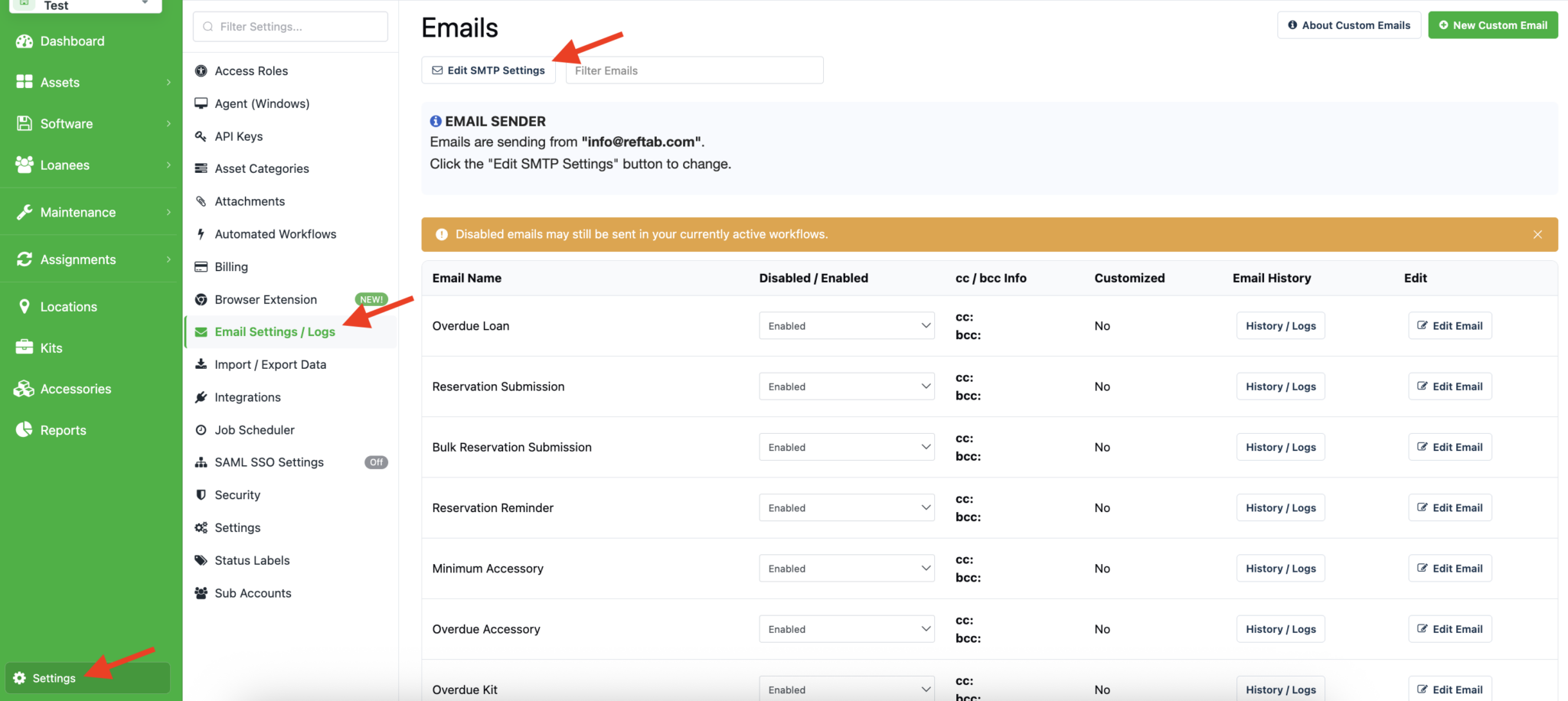Viewport: 1568px width, 701px height.
Task: Click Edit Email for Overdue Loan
Action: pos(1450,326)
